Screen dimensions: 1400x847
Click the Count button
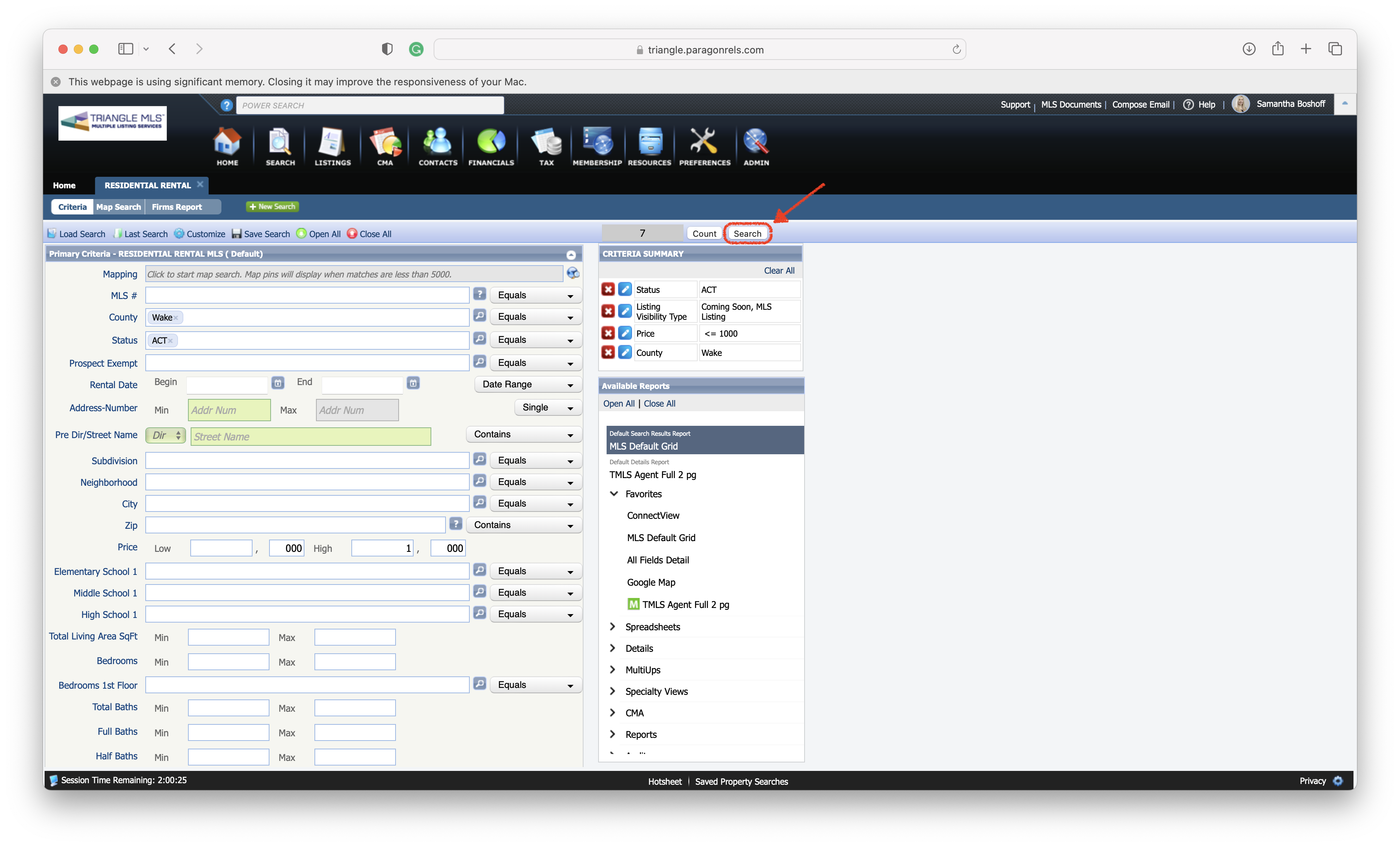[x=704, y=234]
